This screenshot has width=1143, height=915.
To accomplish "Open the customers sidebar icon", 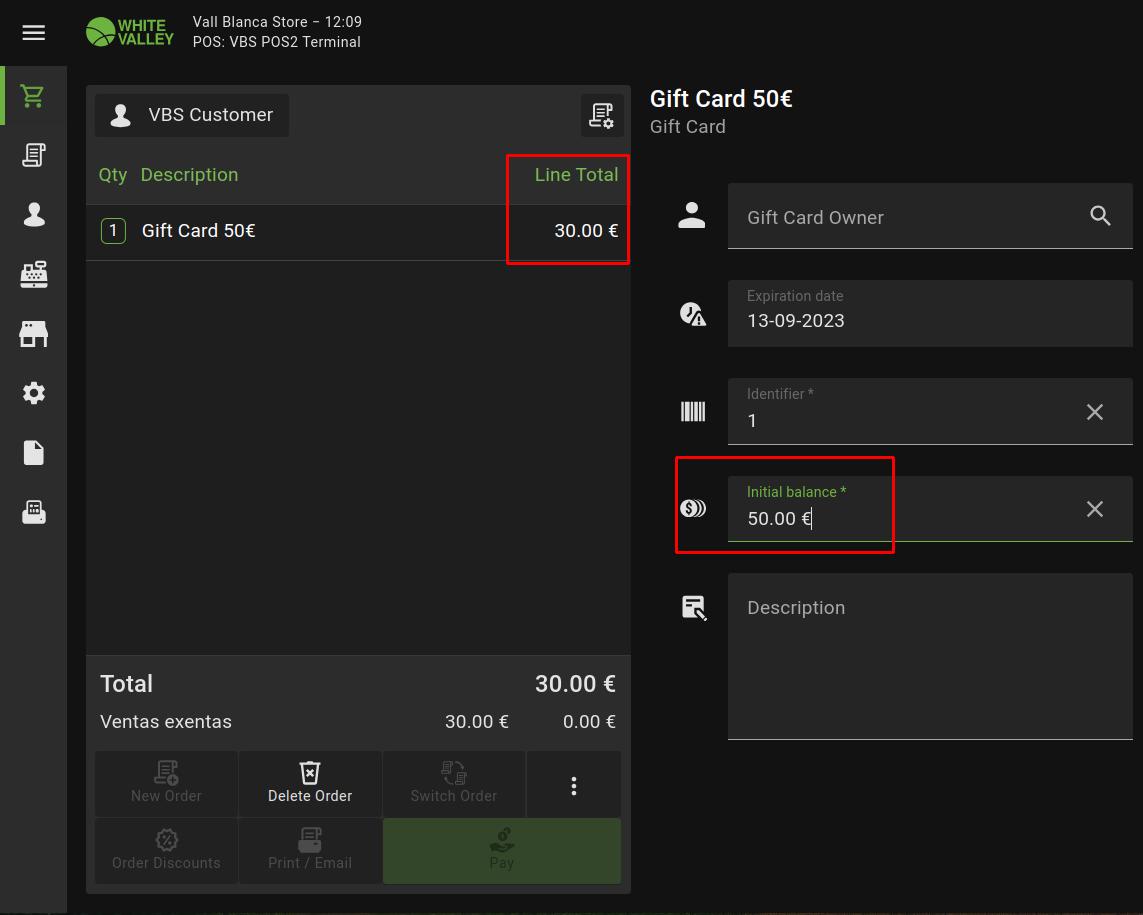I will (x=33, y=215).
